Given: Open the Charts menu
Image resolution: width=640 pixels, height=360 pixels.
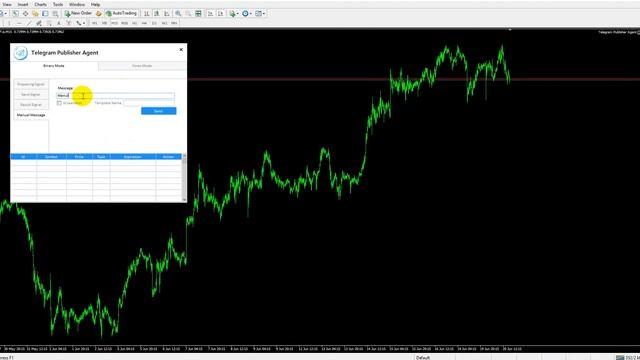Looking at the screenshot, I should pyautogui.click(x=40, y=4).
